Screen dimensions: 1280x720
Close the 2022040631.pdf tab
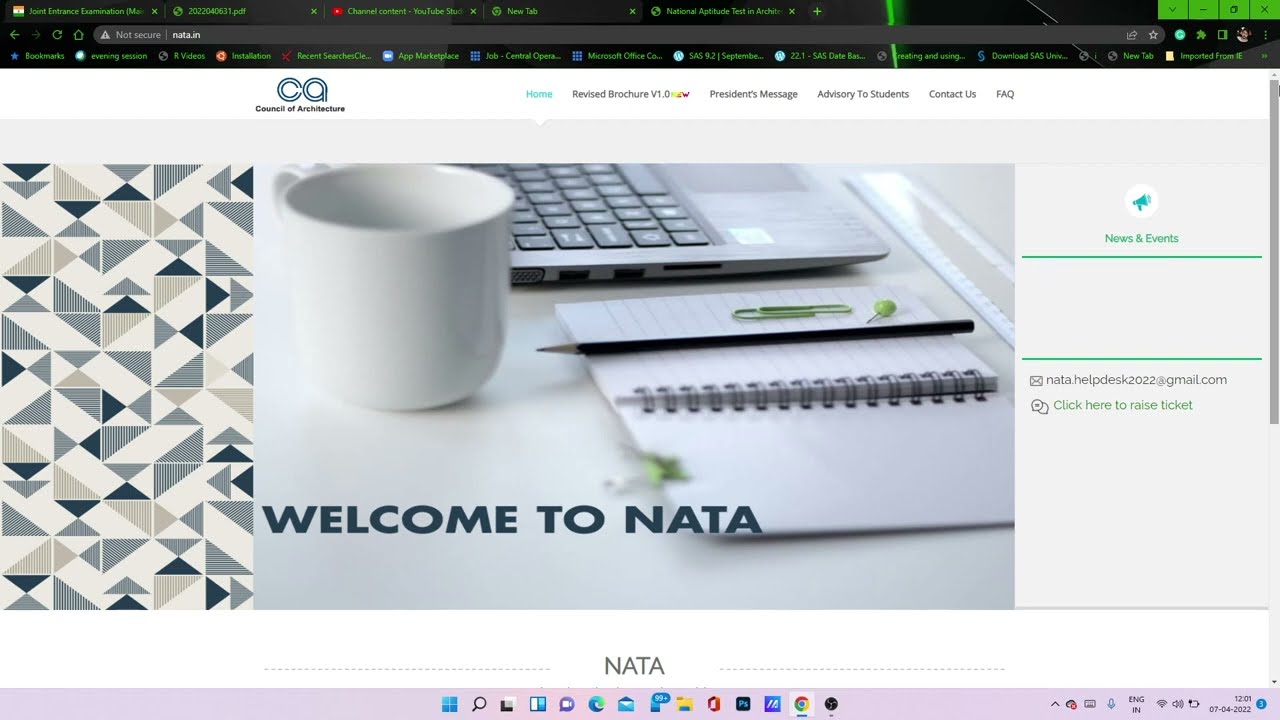coord(313,11)
